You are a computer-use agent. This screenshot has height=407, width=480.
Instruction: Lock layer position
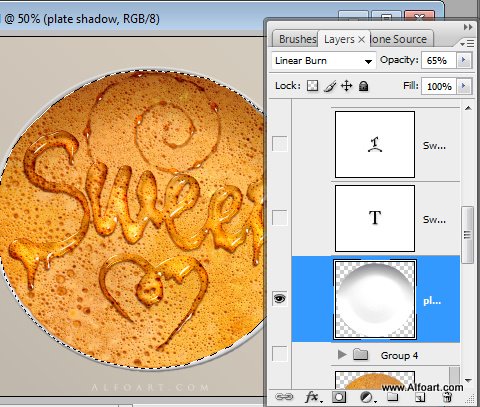[347, 86]
